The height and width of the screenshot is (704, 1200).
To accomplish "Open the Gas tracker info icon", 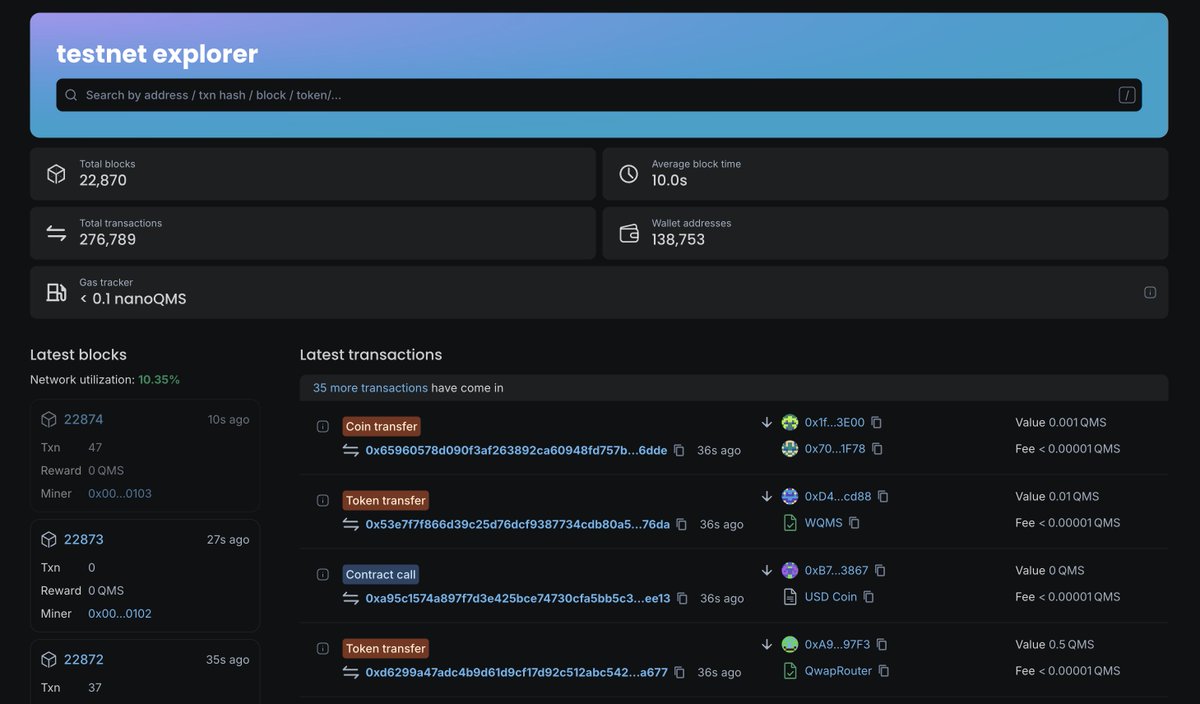I will click(1150, 292).
